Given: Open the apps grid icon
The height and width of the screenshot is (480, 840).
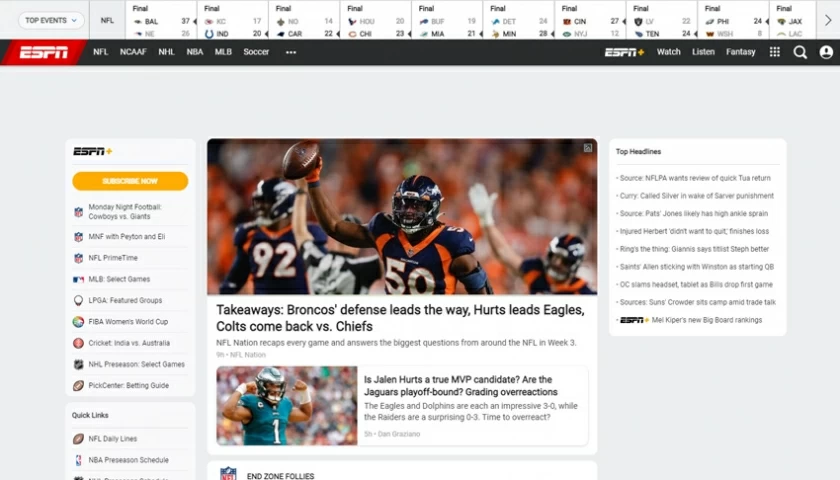Looking at the screenshot, I should [775, 52].
